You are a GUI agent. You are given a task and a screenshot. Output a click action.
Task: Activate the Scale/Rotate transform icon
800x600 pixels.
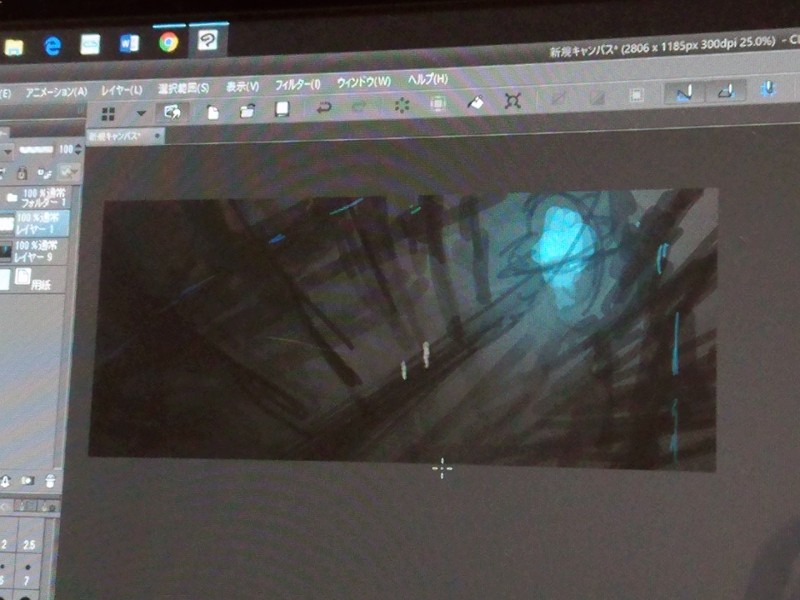[x=512, y=101]
